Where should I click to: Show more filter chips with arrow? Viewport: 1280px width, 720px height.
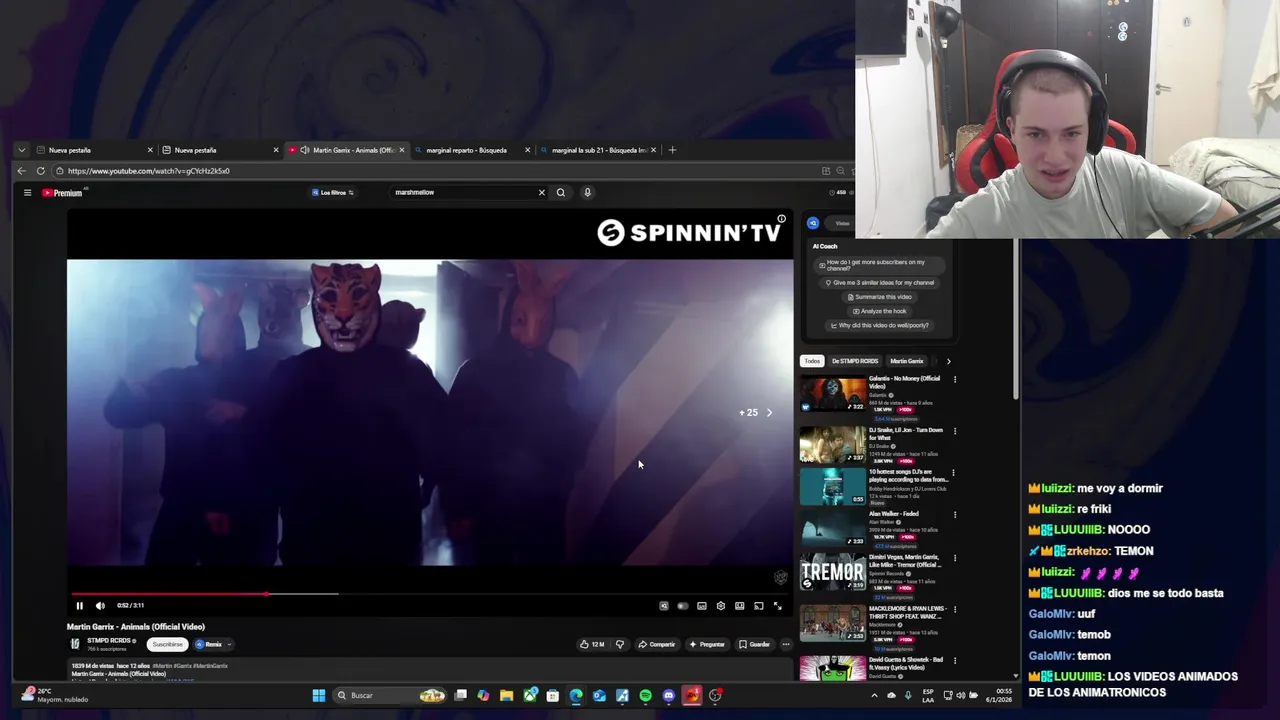point(948,361)
